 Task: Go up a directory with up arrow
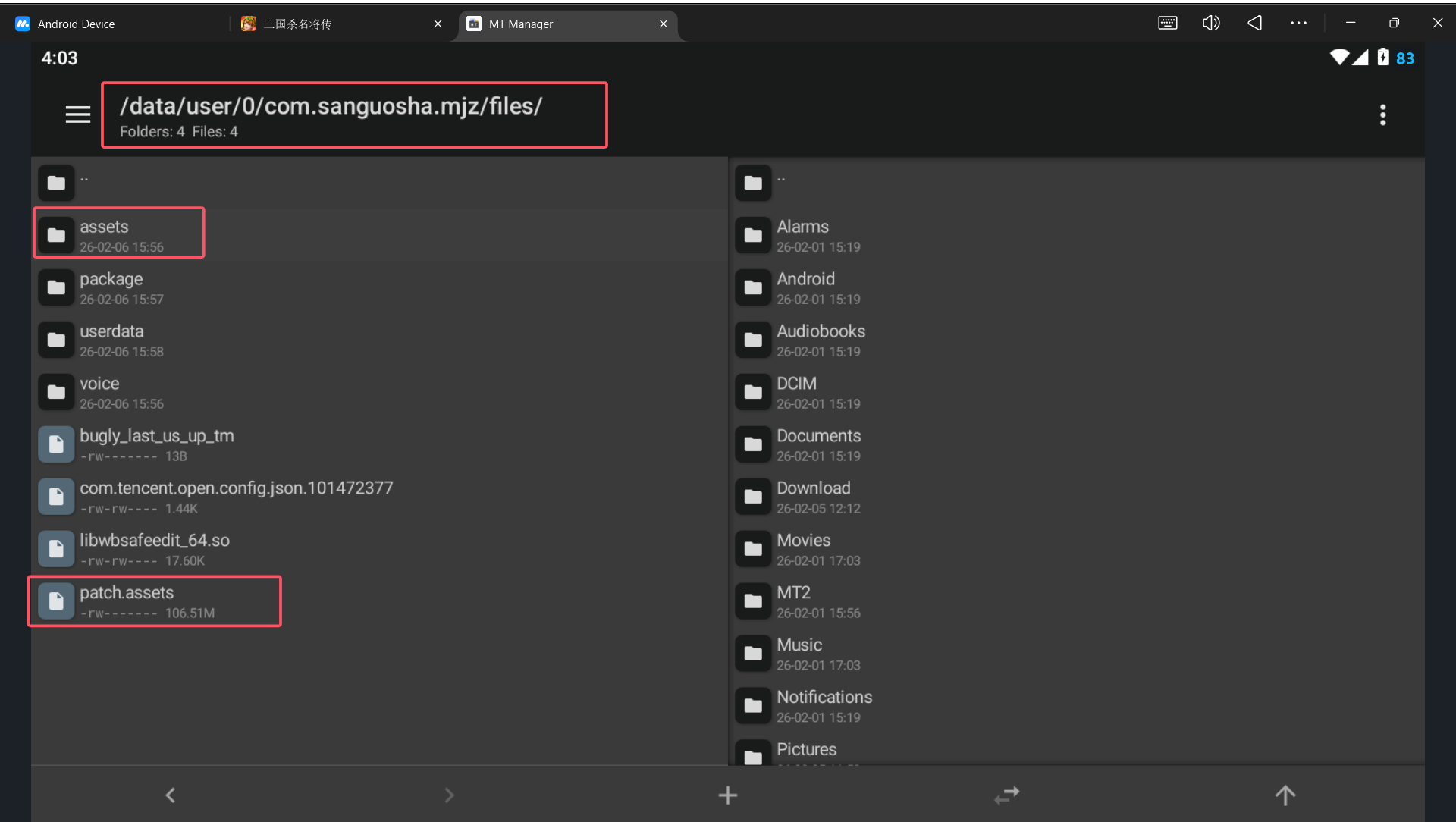coord(1285,795)
